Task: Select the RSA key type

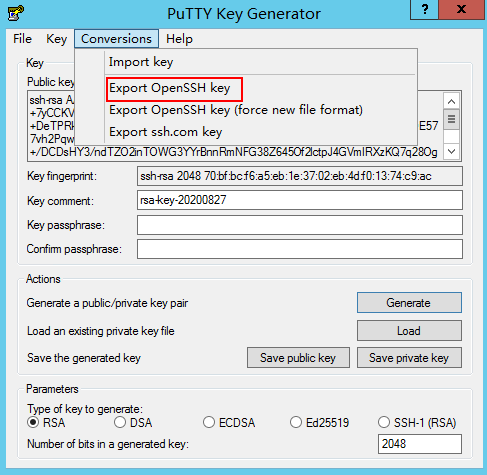Action: 46,422
